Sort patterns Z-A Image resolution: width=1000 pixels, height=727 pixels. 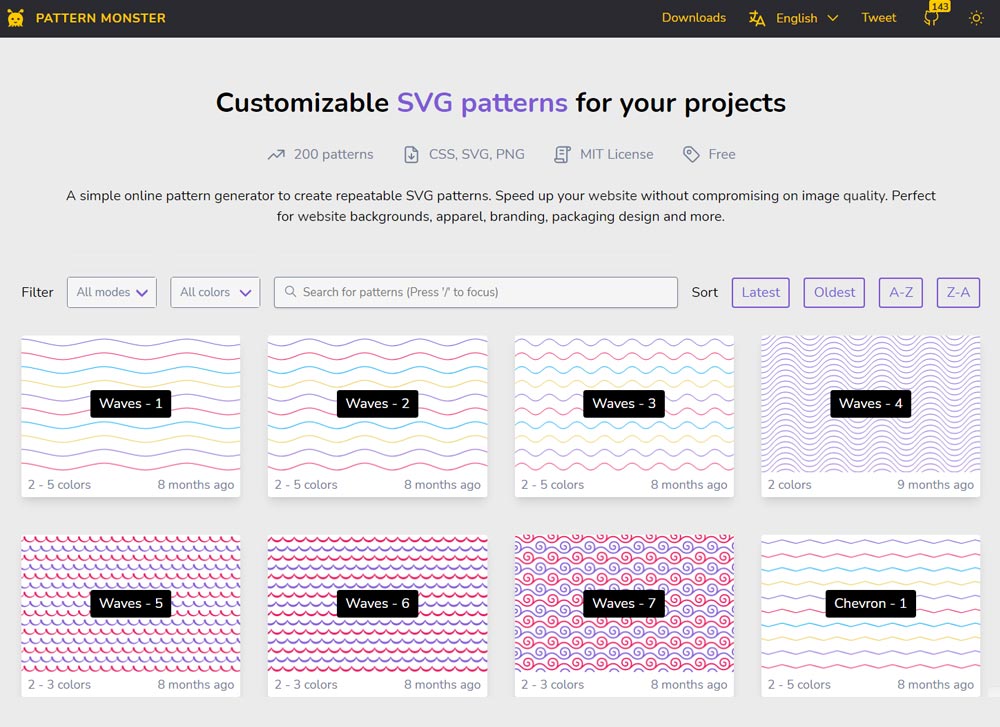[x=958, y=292]
